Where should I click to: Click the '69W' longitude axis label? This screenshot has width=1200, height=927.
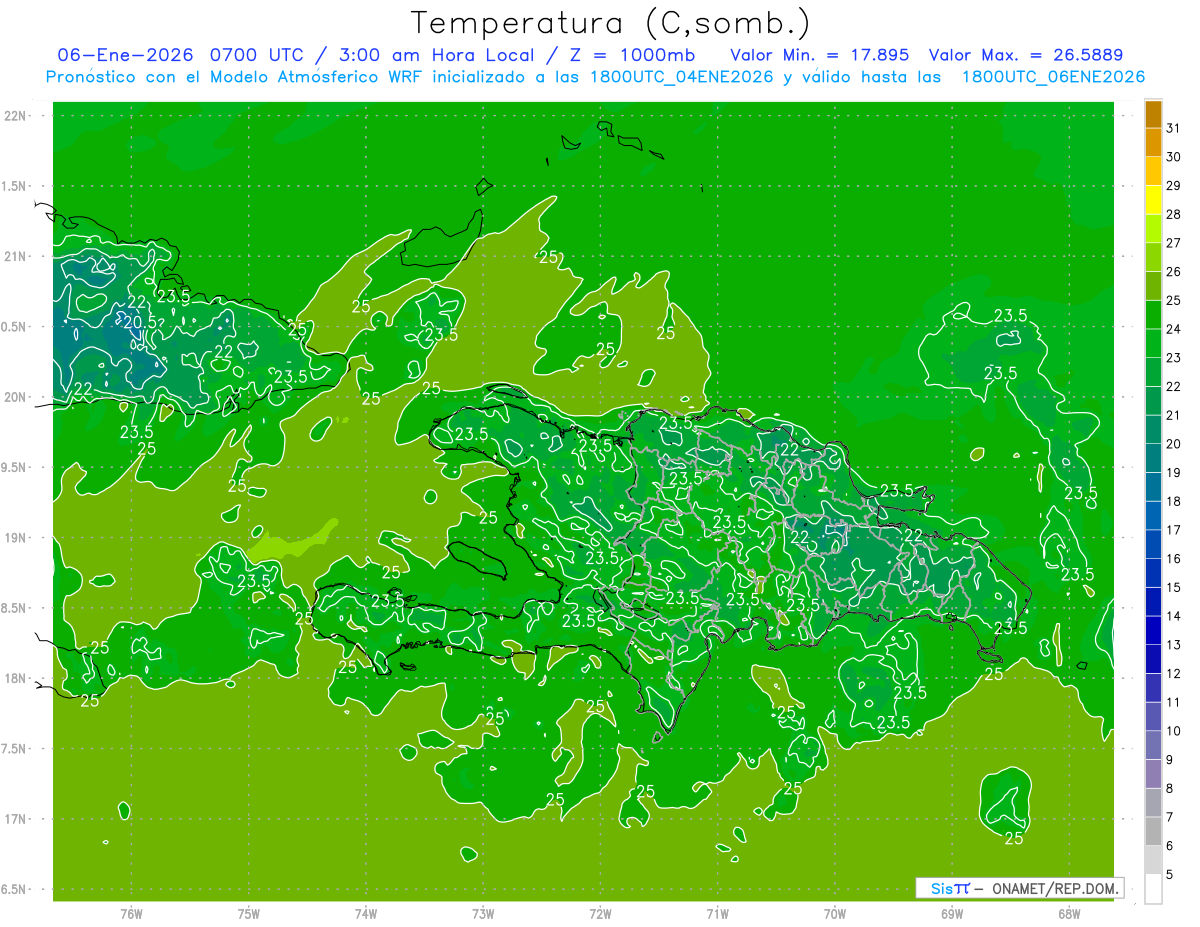952,914
